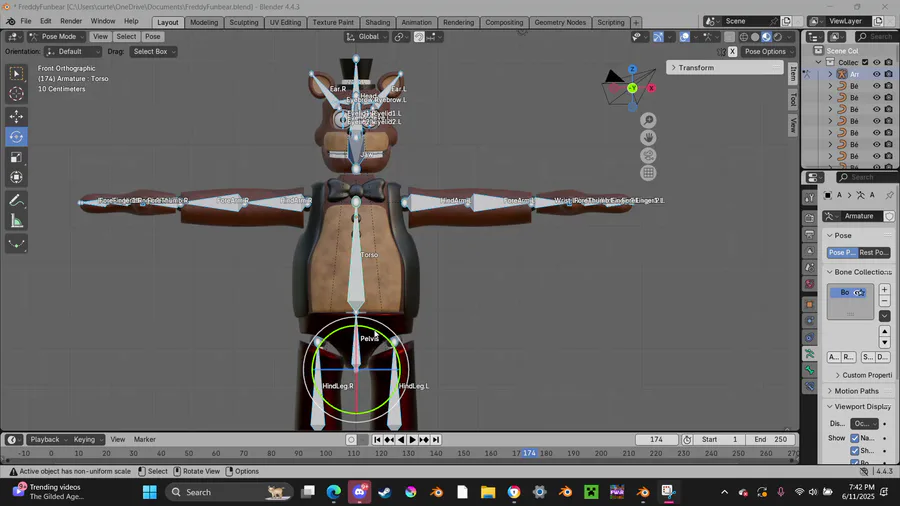The height and width of the screenshot is (506, 900).
Task: Activate the Cursor tool
Action: (16, 94)
